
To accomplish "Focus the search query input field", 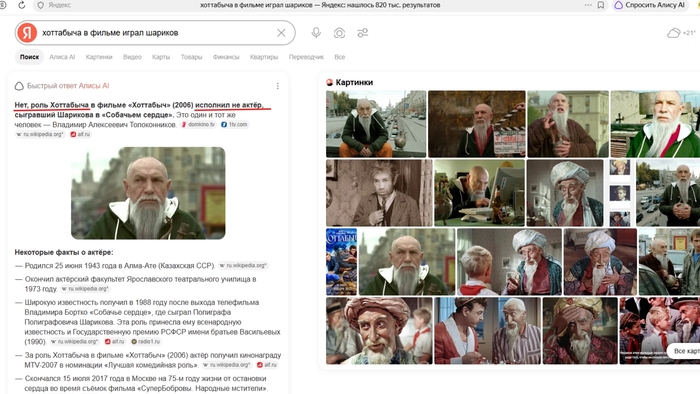I will (x=156, y=33).
